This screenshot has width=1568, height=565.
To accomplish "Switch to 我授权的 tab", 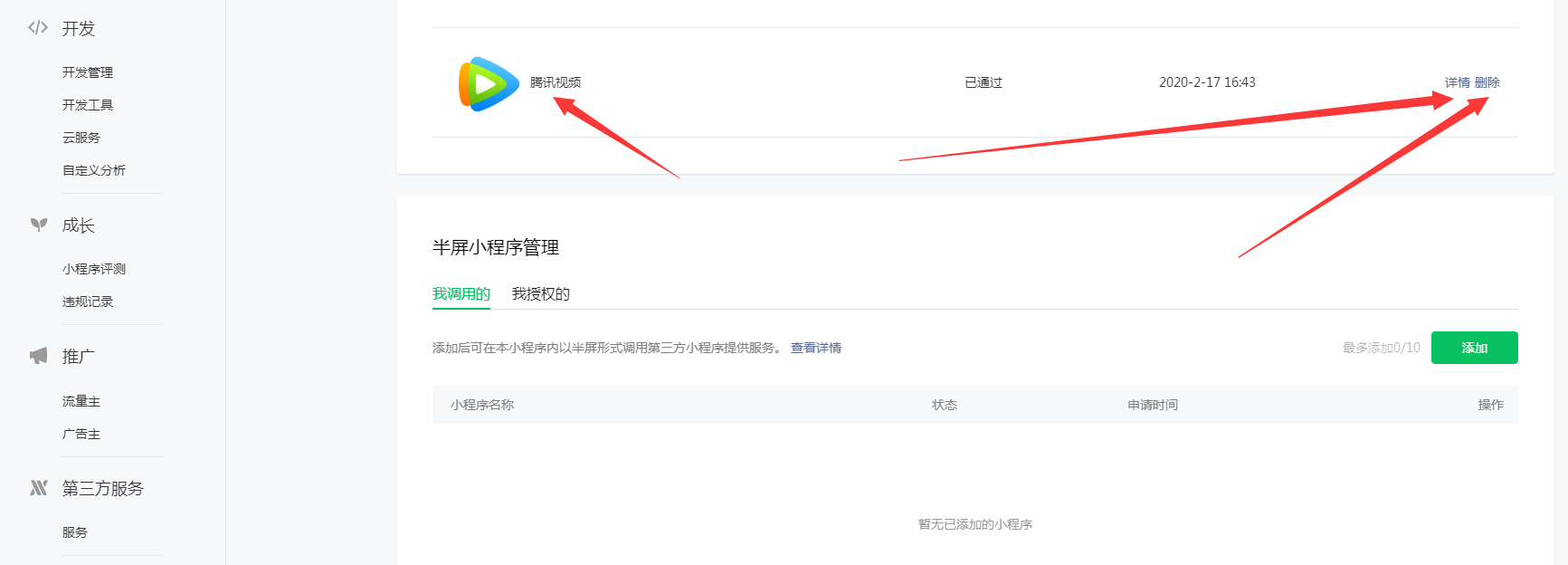I will click(541, 294).
